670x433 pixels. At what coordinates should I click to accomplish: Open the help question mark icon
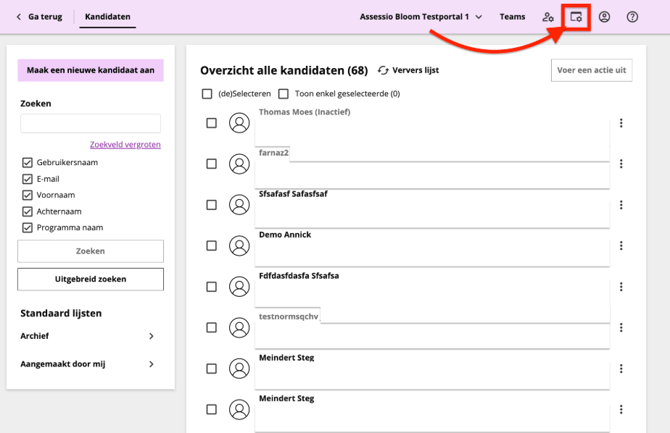[632, 17]
